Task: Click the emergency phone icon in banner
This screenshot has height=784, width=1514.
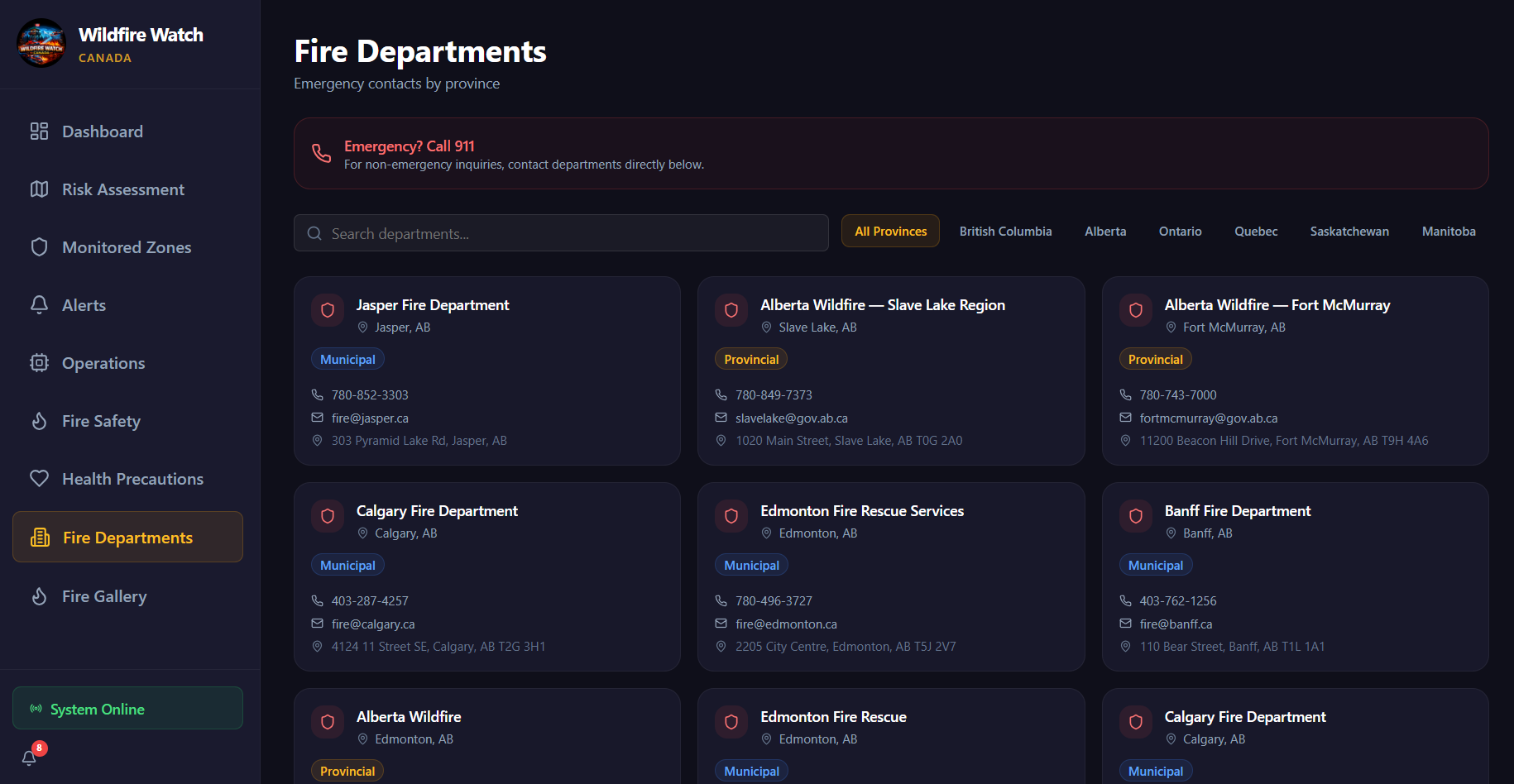Action: 322,153
